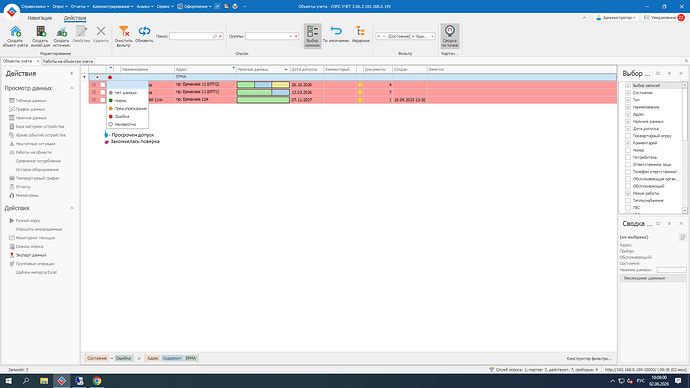Uncheck the Режим работы column checkbox
Image resolution: width=690 pixels, height=388 pixels.
(628, 193)
